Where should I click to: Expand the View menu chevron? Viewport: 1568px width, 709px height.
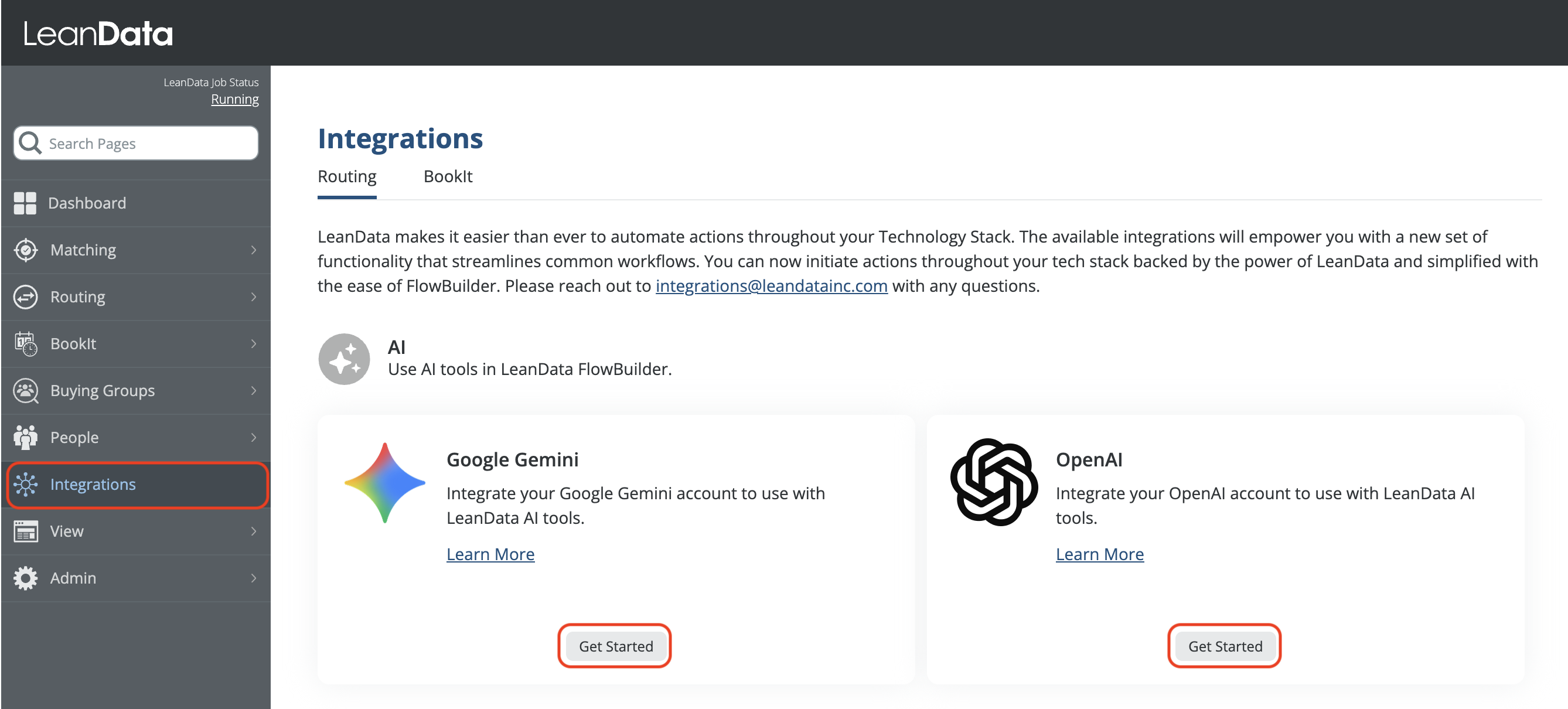click(253, 531)
